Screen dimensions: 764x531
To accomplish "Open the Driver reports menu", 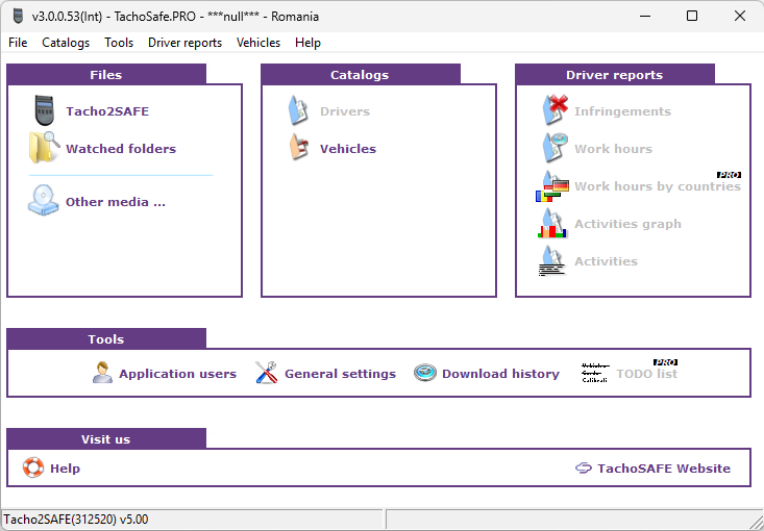I will coord(185,43).
